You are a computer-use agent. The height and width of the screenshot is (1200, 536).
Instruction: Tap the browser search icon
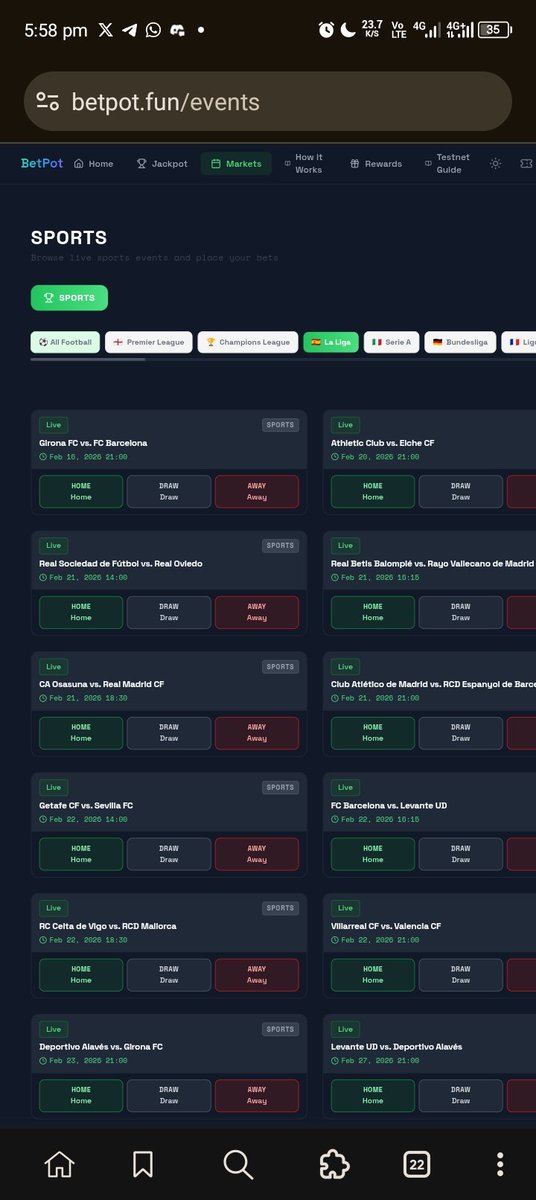pos(237,1165)
